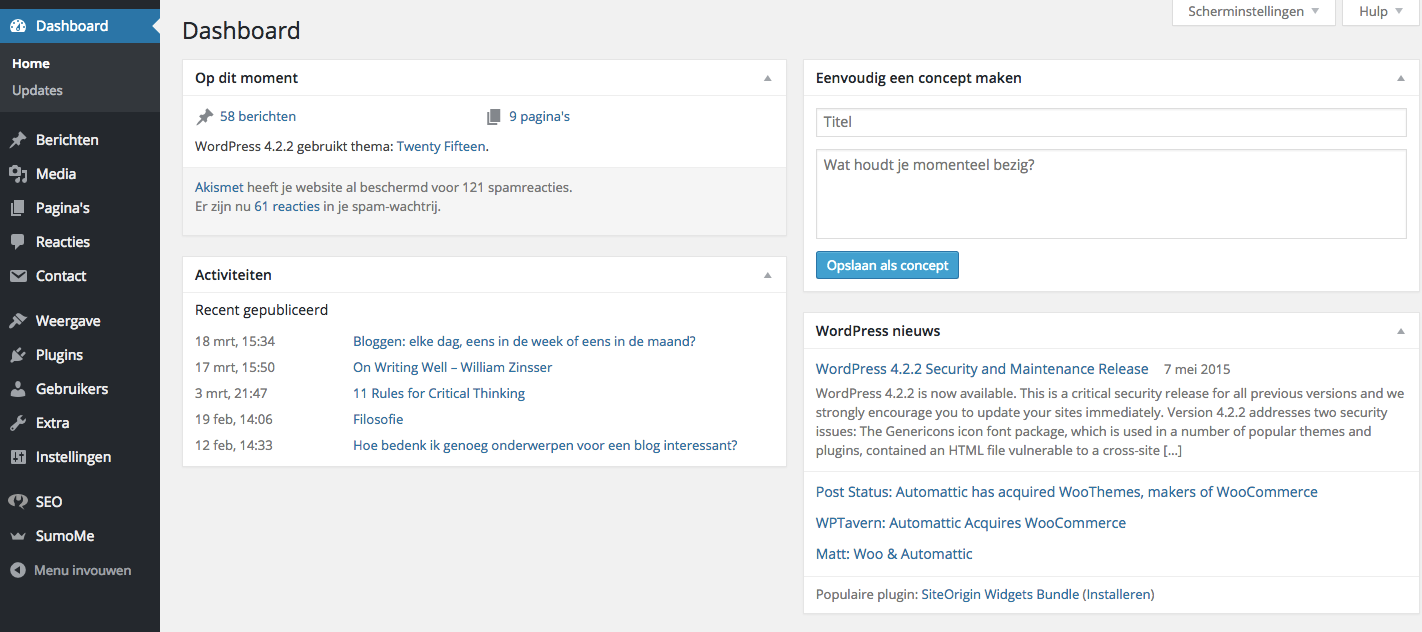Click the speech bubble icon beside Reacties

click(x=18, y=242)
